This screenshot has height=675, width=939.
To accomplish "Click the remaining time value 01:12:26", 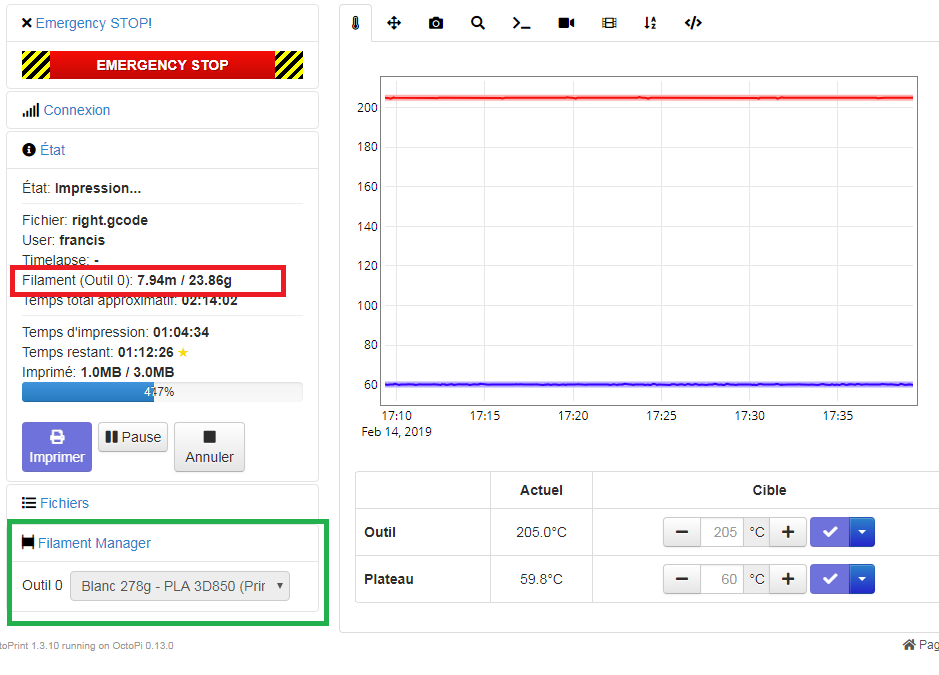I will point(146,352).
